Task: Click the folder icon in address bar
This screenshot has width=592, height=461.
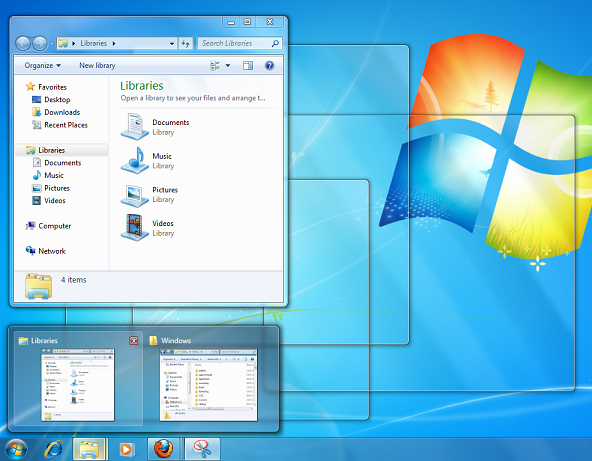Action: pos(63,43)
